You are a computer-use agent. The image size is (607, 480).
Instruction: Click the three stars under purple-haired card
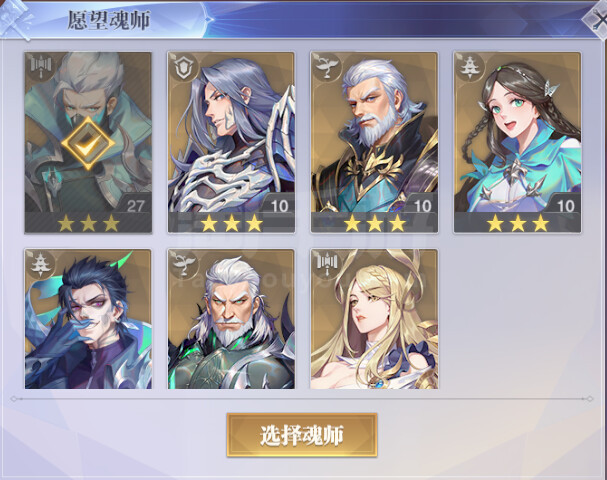[x=232, y=223]
